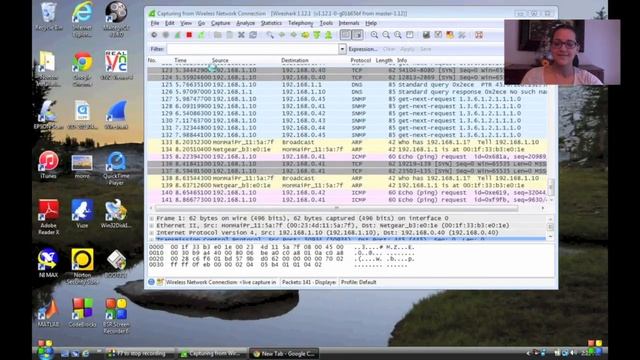Open capture filters dialog icon
This screenshot has height=360, width=640.
click(x=426, y=35)
